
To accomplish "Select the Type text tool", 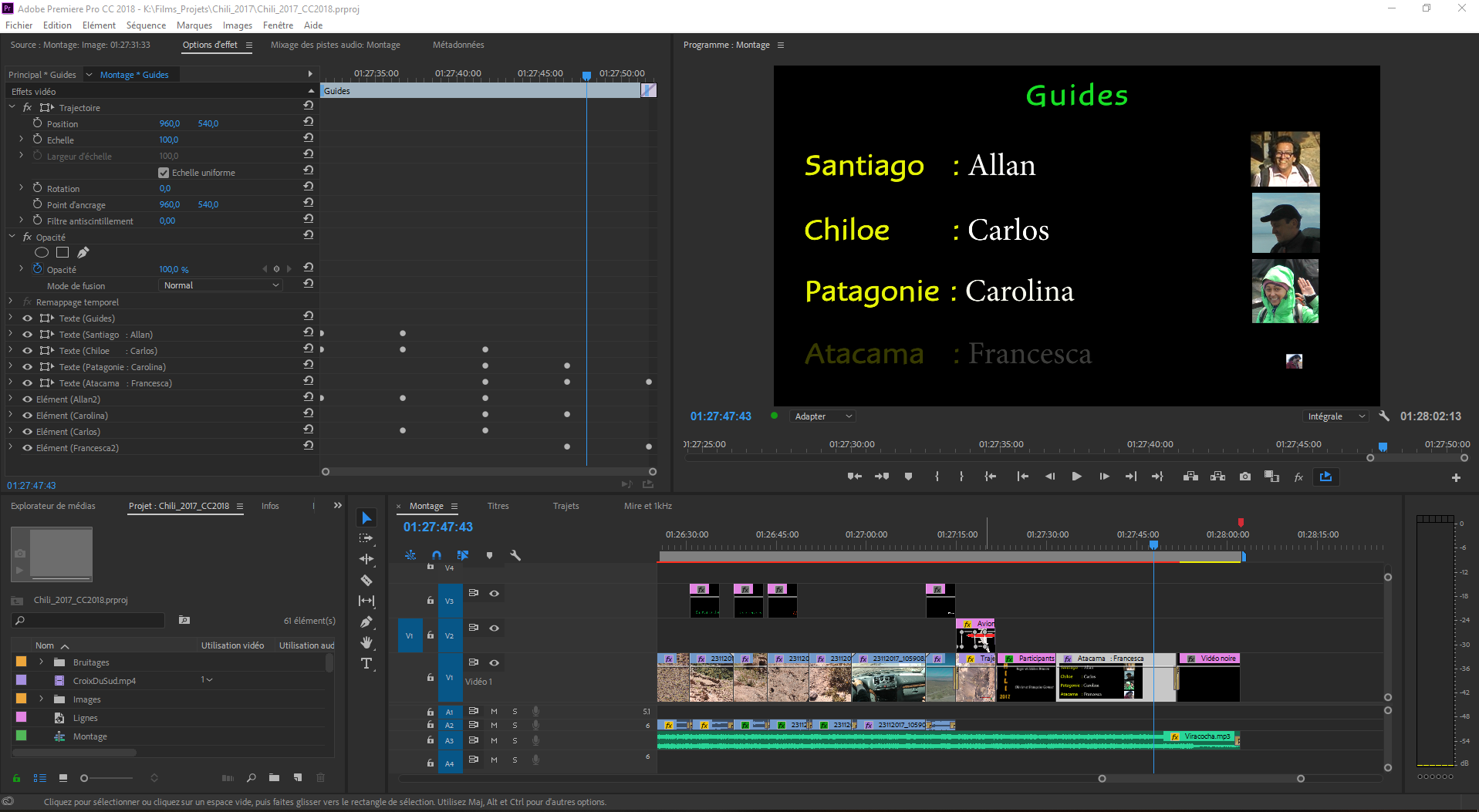I will tap(366, 663).
